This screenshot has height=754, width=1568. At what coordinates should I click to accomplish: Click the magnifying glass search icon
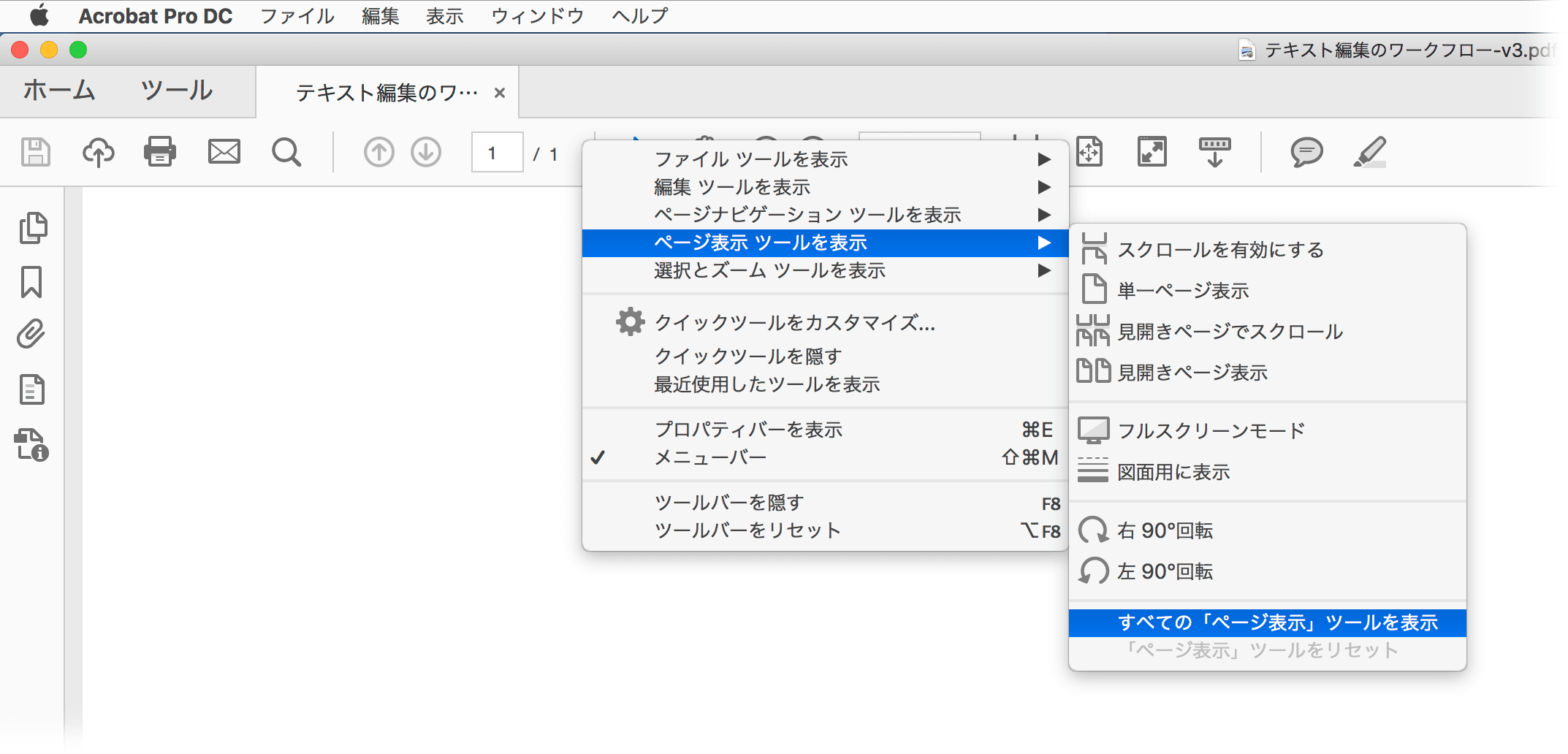click(286, 152)
